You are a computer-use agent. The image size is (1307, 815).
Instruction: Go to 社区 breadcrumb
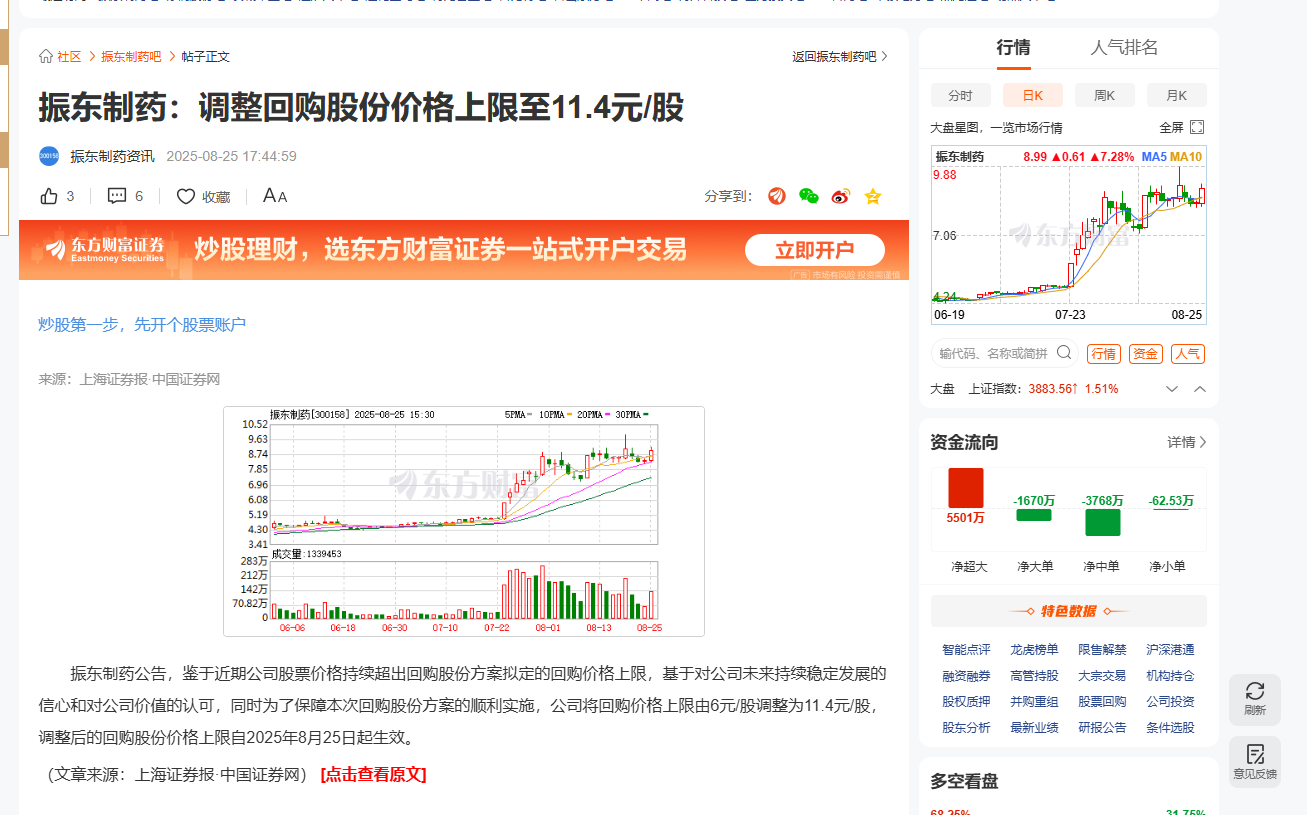coord(69,57)
